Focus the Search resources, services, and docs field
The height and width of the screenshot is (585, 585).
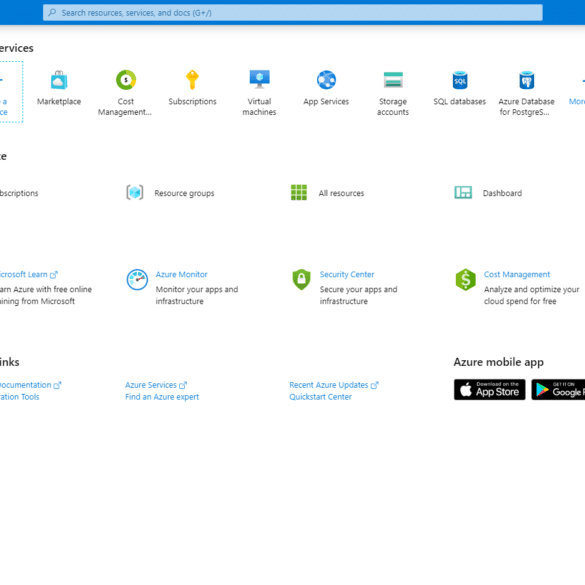[x=292, y=13]
